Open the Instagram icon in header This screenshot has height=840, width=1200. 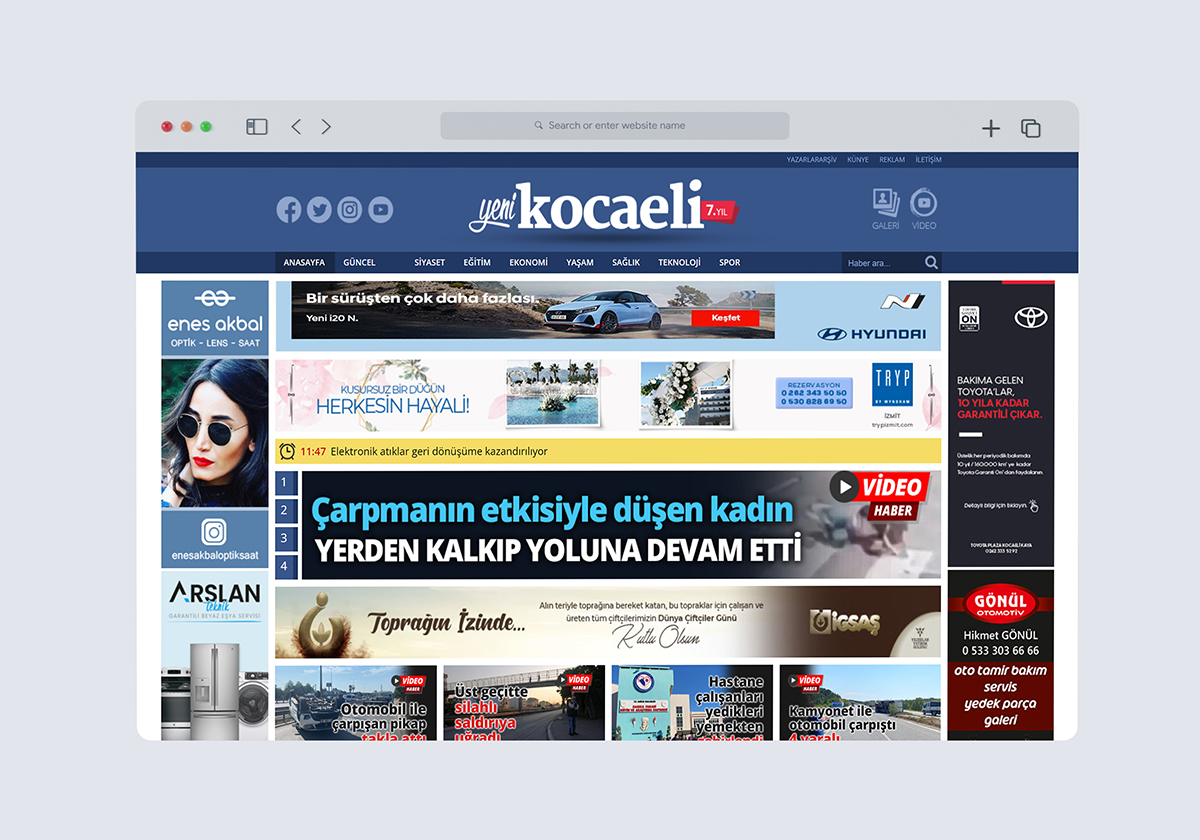coord(349,210)
